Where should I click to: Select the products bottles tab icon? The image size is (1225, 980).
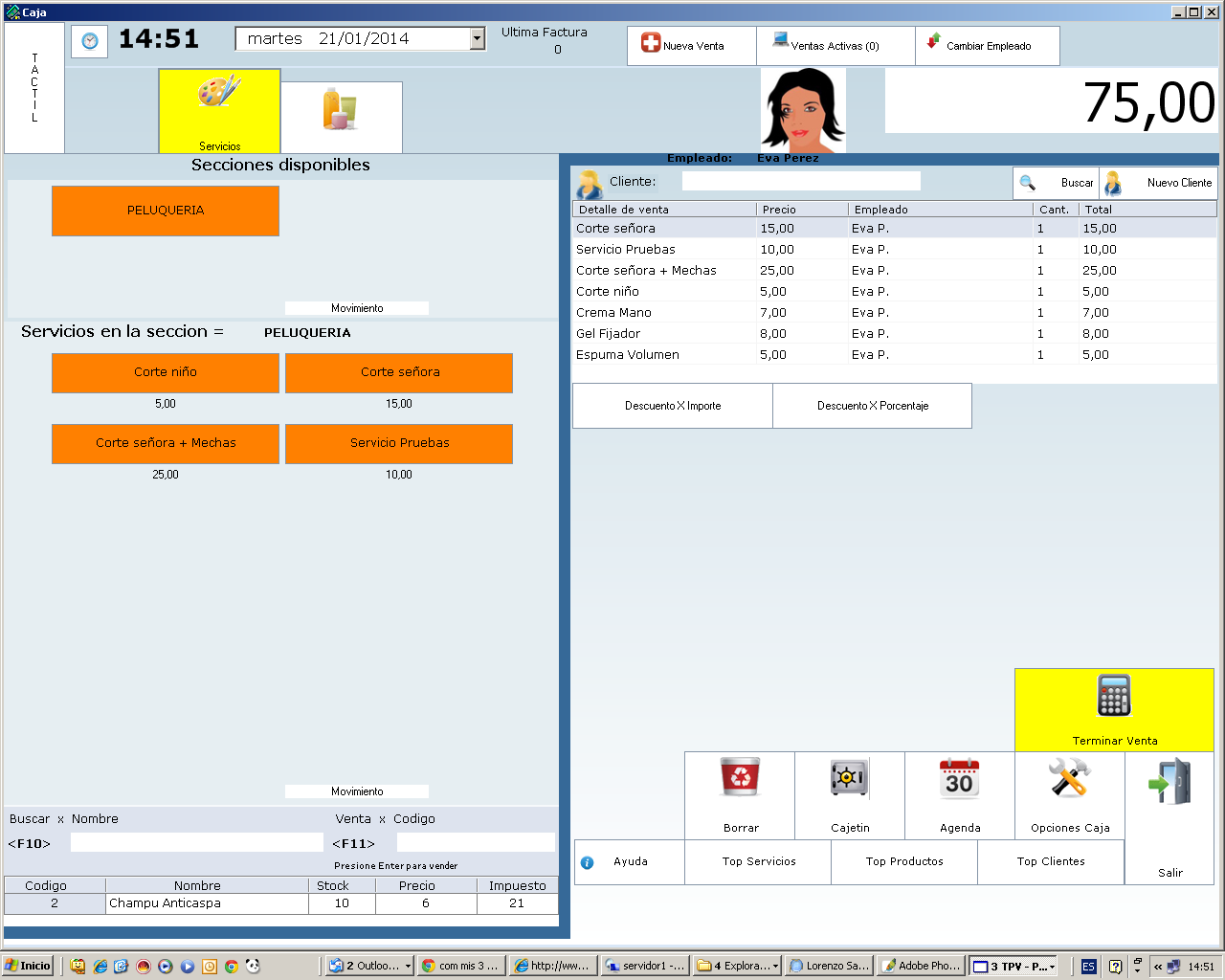click(341, 110)
